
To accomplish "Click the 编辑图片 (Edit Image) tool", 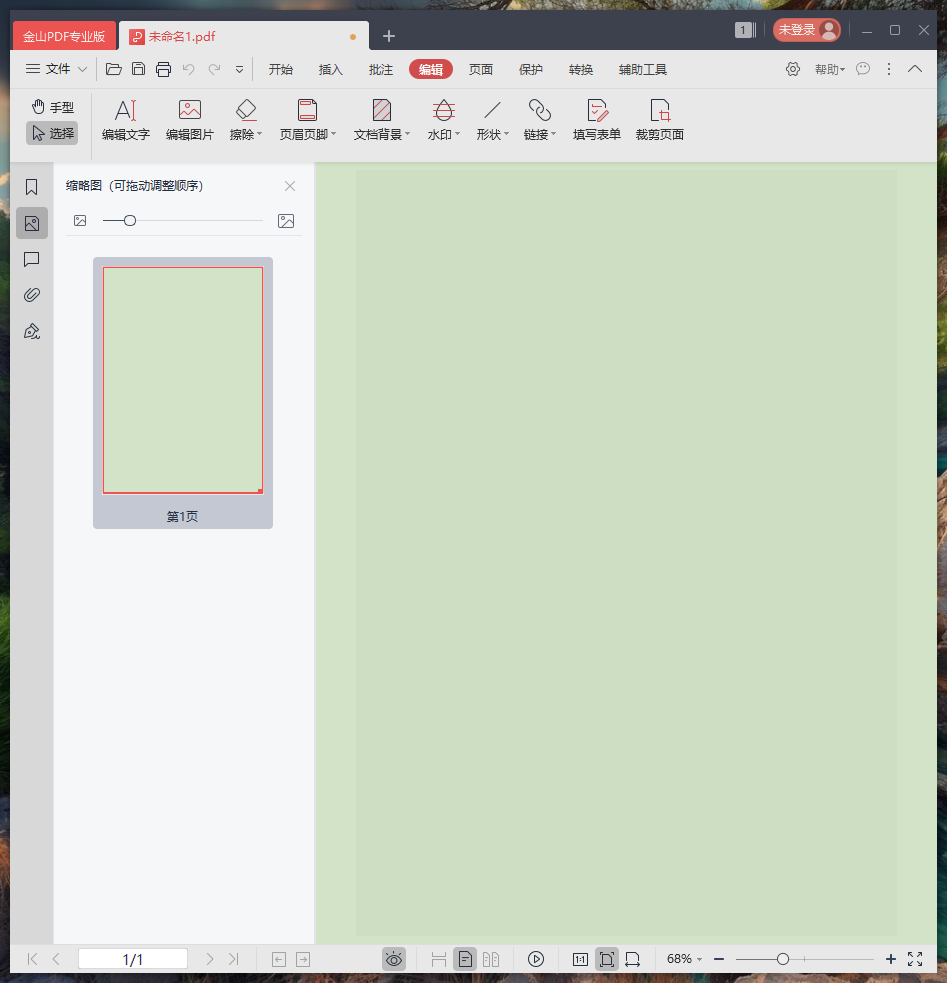I will (189, 120).
